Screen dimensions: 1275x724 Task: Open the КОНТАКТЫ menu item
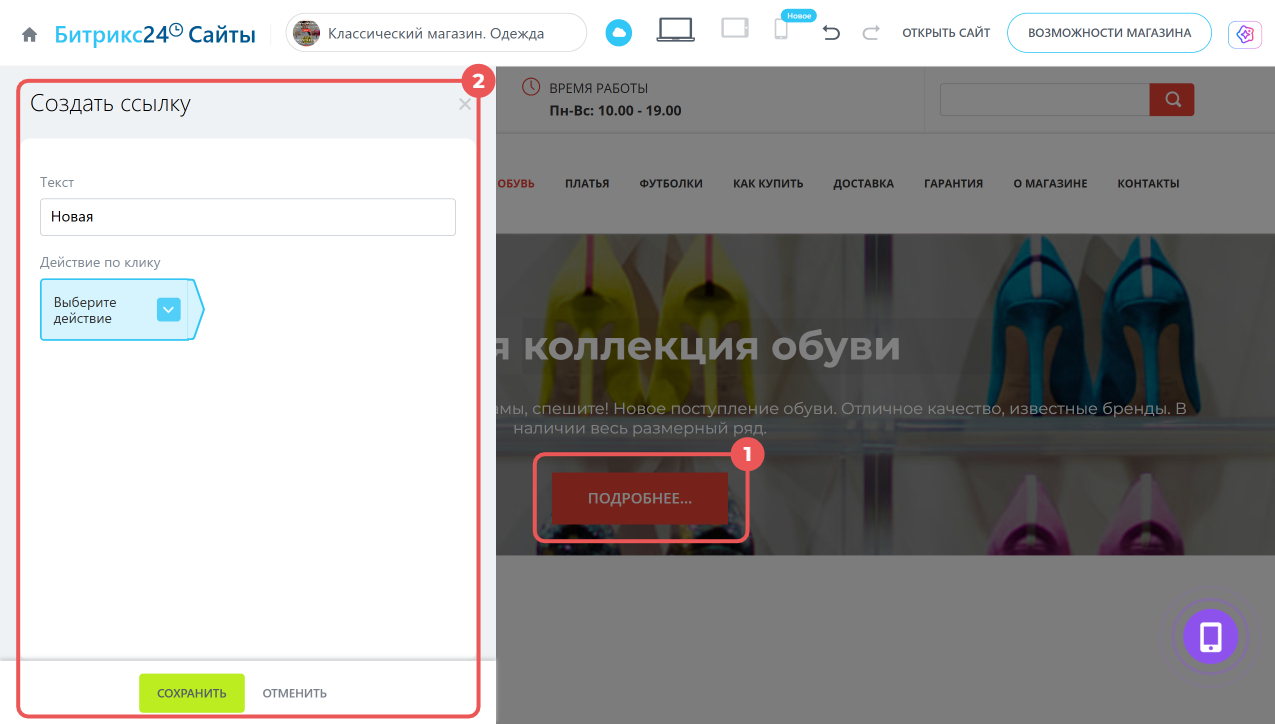pyautogui.click(x=1148, y=183)
